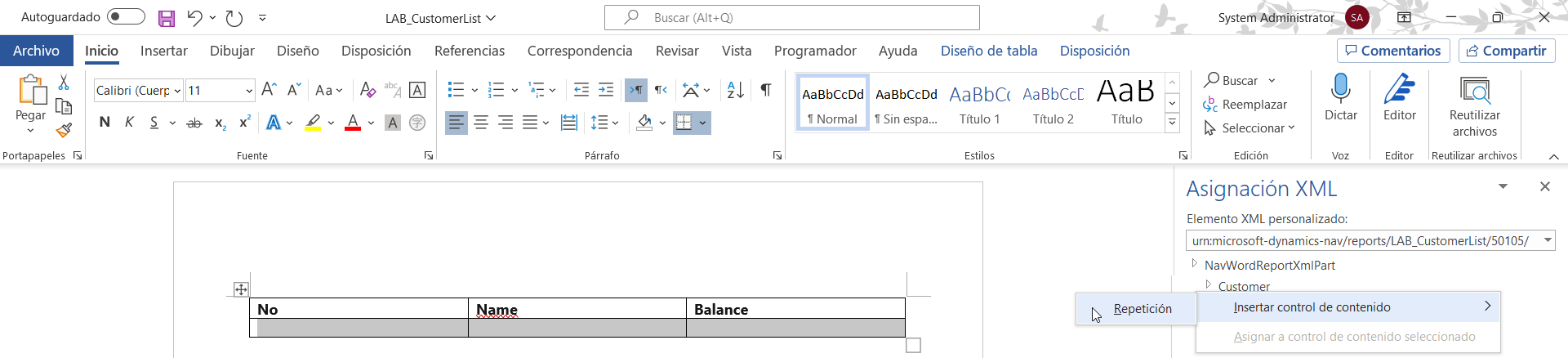Click the Copy icon in Portapapeles
Image resolution: width=1568 pixels, height=358 pixels.
tap(64, 106)
